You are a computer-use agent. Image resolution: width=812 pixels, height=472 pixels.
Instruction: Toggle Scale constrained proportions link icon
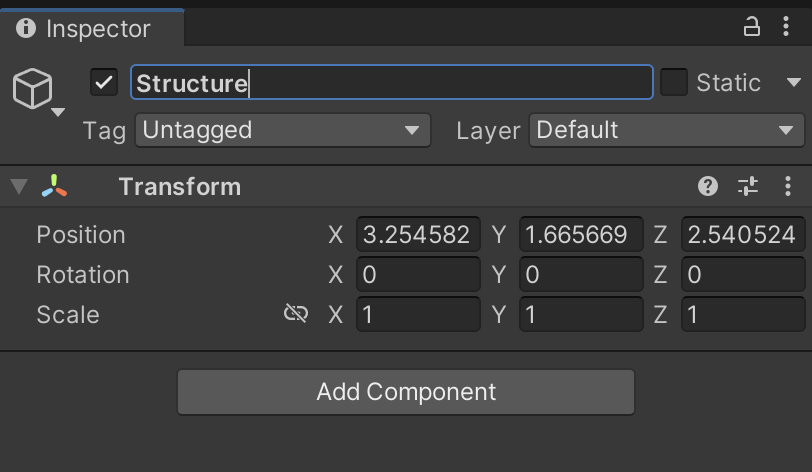point(295,314)
